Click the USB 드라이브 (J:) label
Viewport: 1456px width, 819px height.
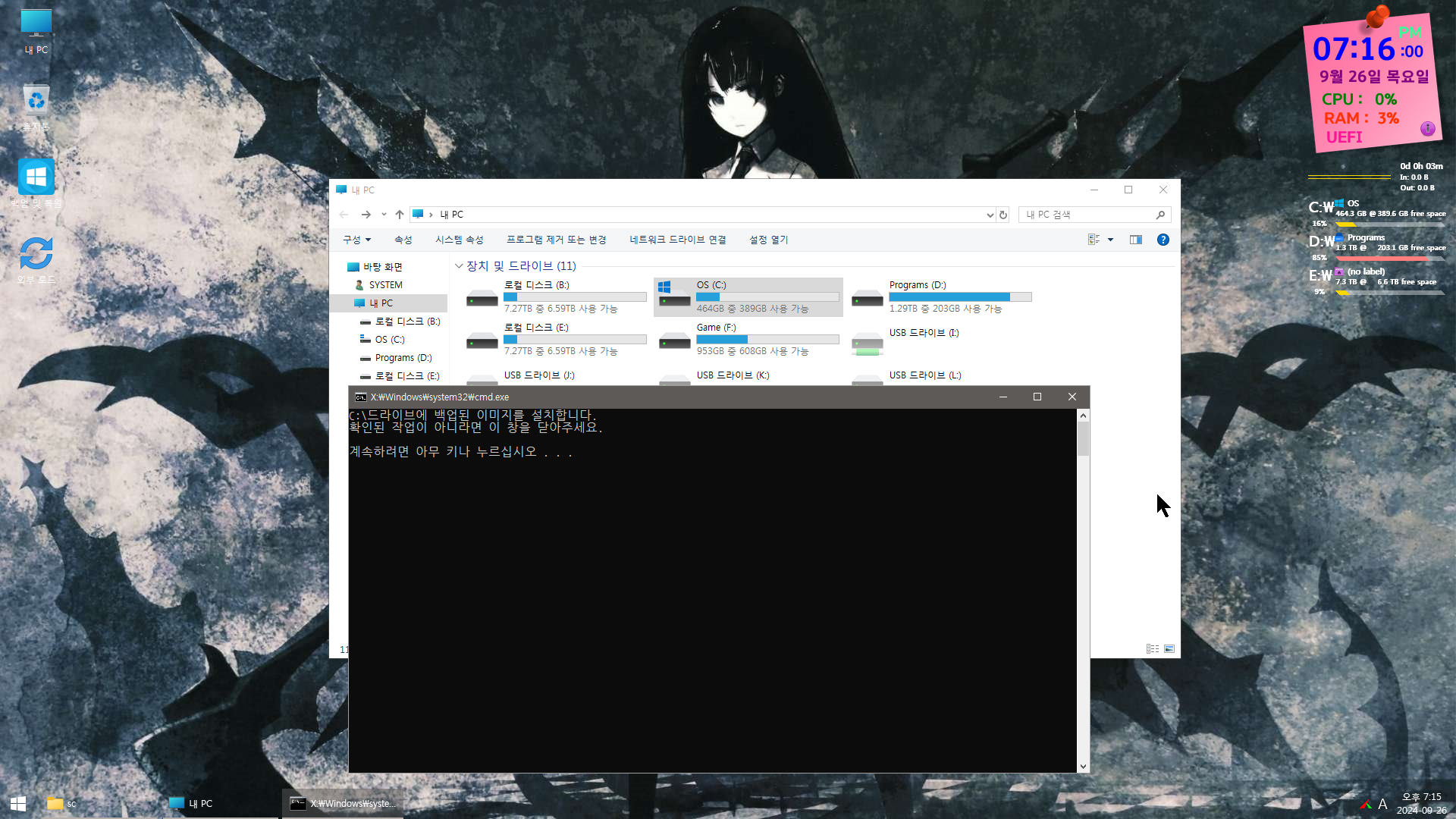539,375
